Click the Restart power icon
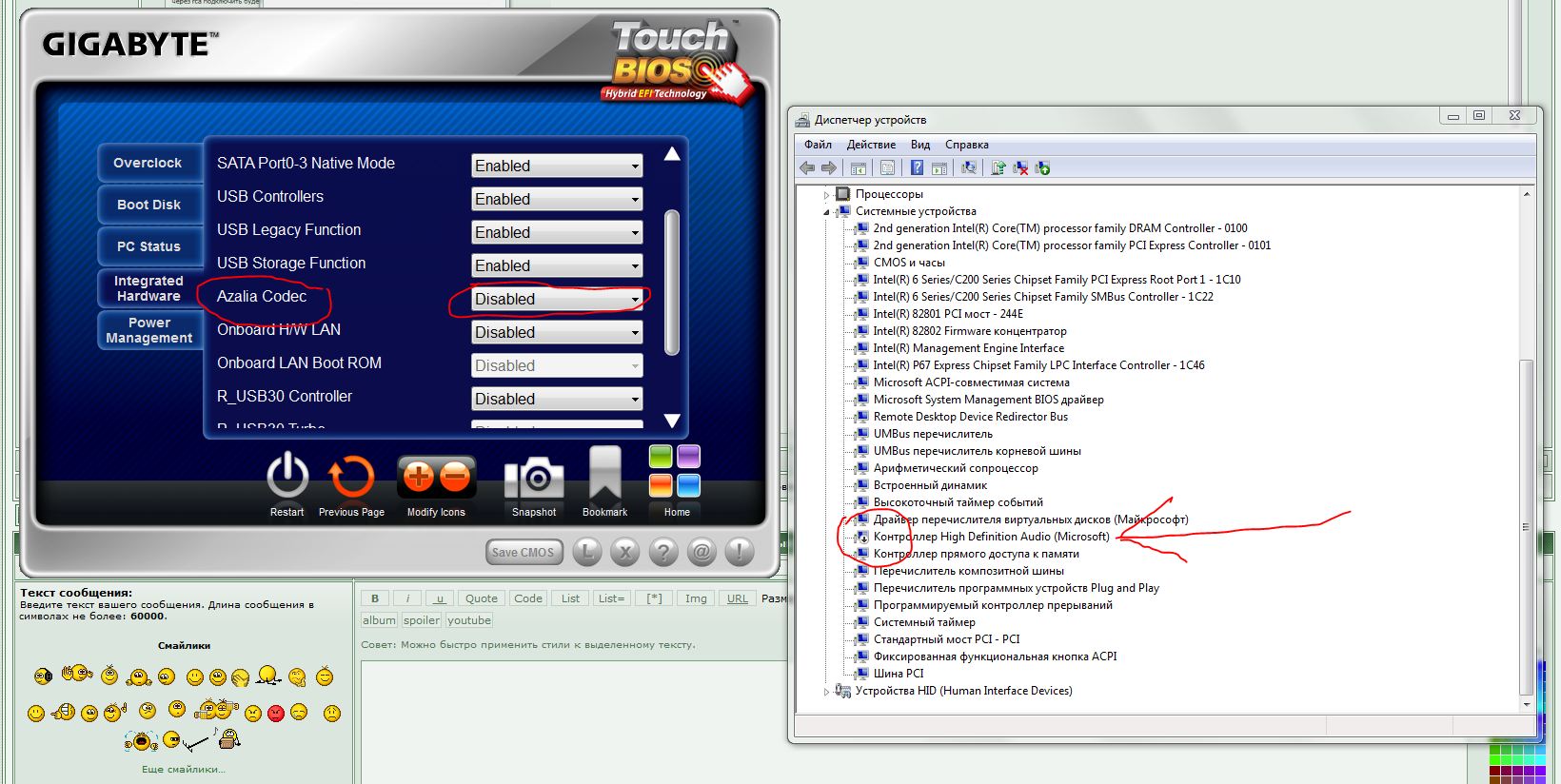1561x784 pixels. click(287, 477)
